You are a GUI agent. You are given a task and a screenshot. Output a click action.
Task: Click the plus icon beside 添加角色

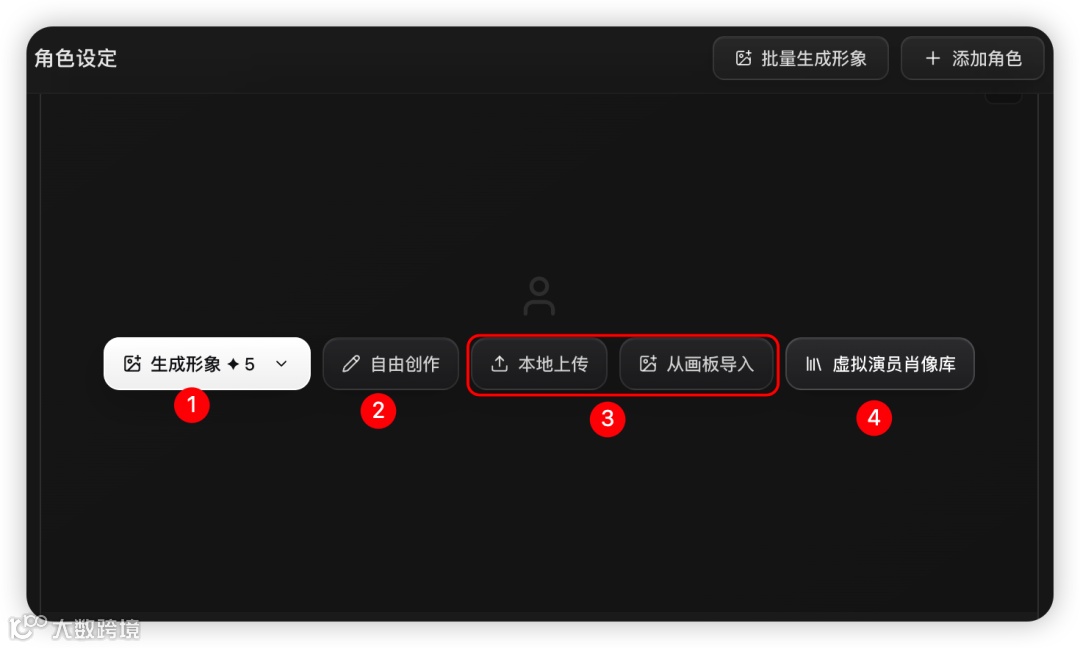point(933,59)
